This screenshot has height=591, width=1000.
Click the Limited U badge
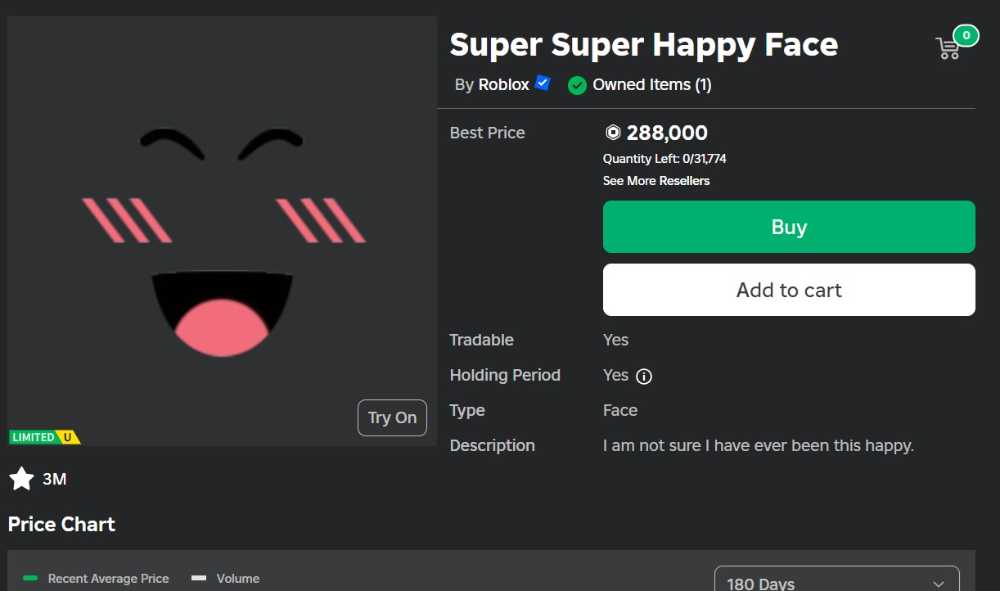44,437
